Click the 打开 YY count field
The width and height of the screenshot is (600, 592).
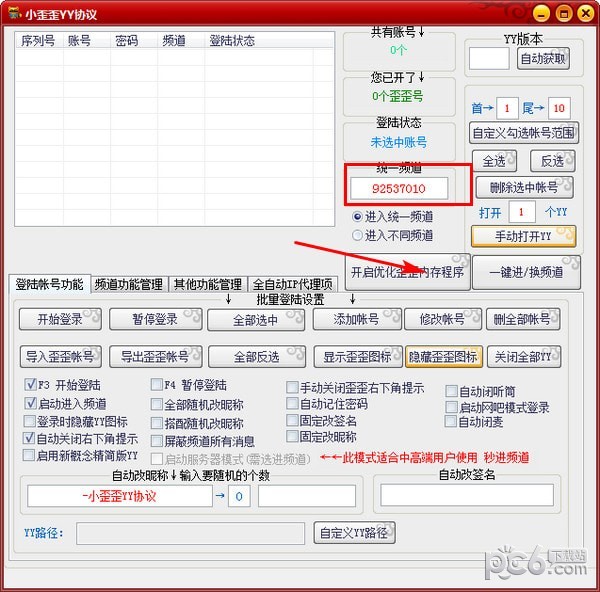[522, 212]
